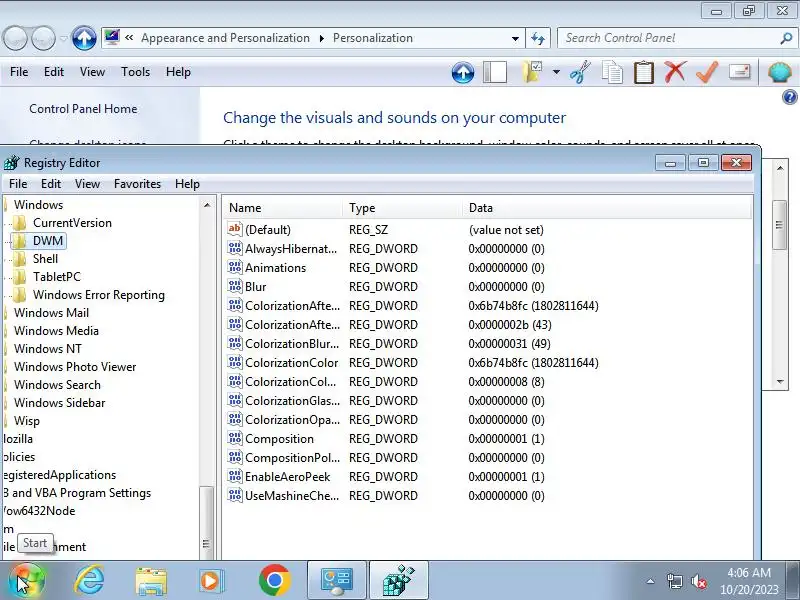Switch to the Registry Editor taskbar button
This screenshot has width=800, height=600.
[x=399, y=581]
